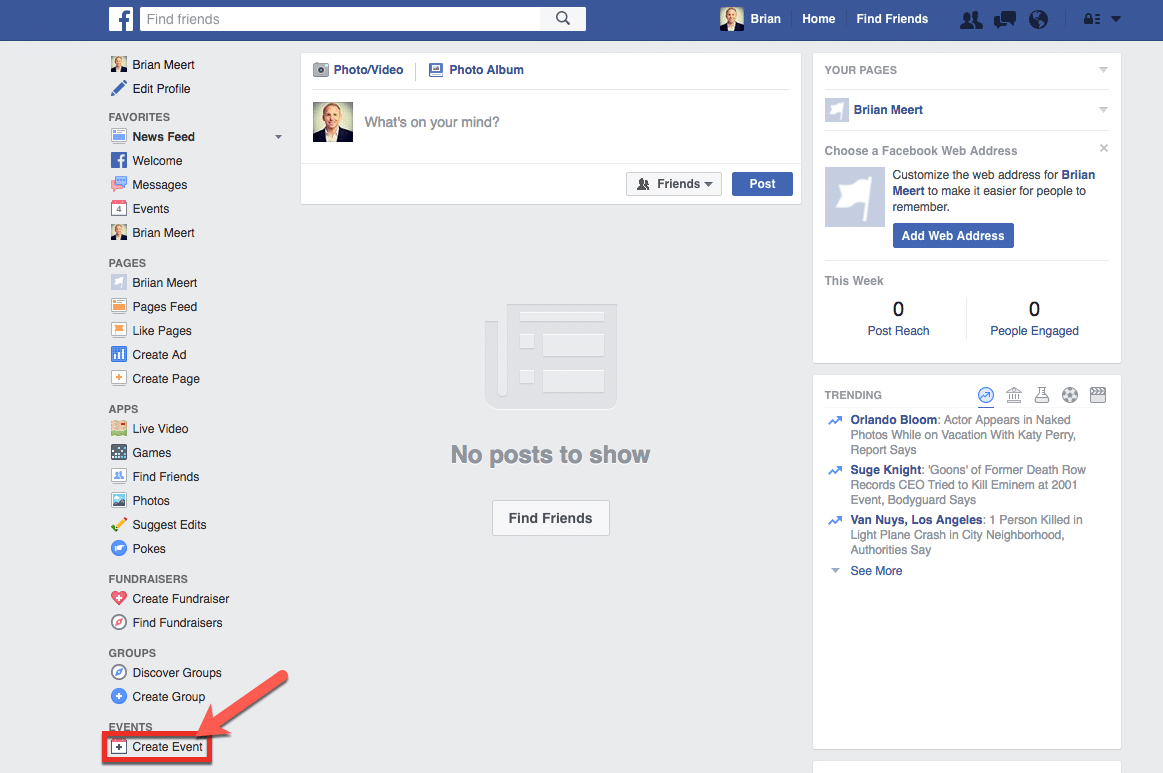This screenshot has width=1163, height=773.
Task: Click the Find Fundraisers compass icon
Action: (x=119, y=622)
